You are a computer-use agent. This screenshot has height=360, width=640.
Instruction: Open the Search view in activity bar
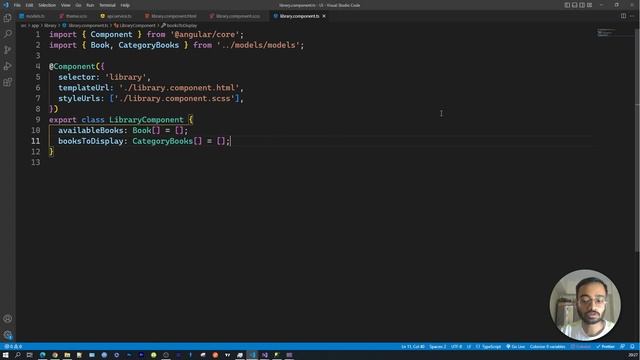coord(7,34)
